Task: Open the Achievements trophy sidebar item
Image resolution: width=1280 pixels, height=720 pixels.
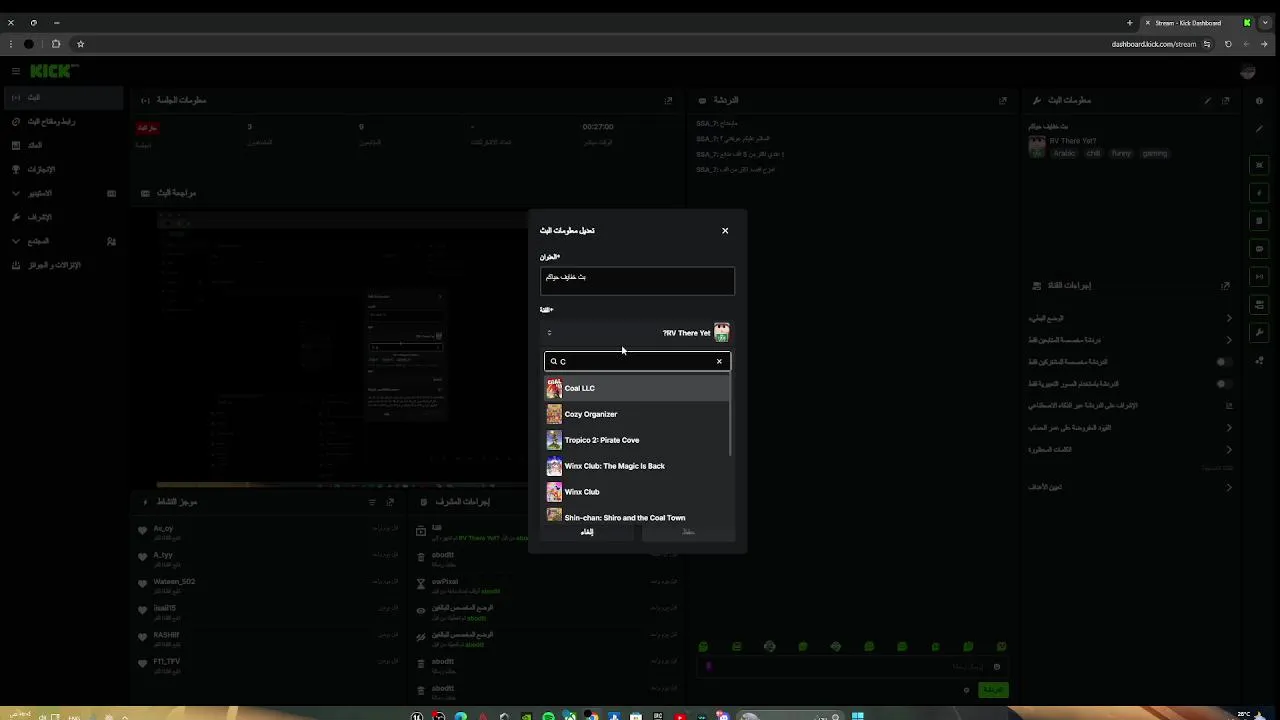Action: [62, 169]
